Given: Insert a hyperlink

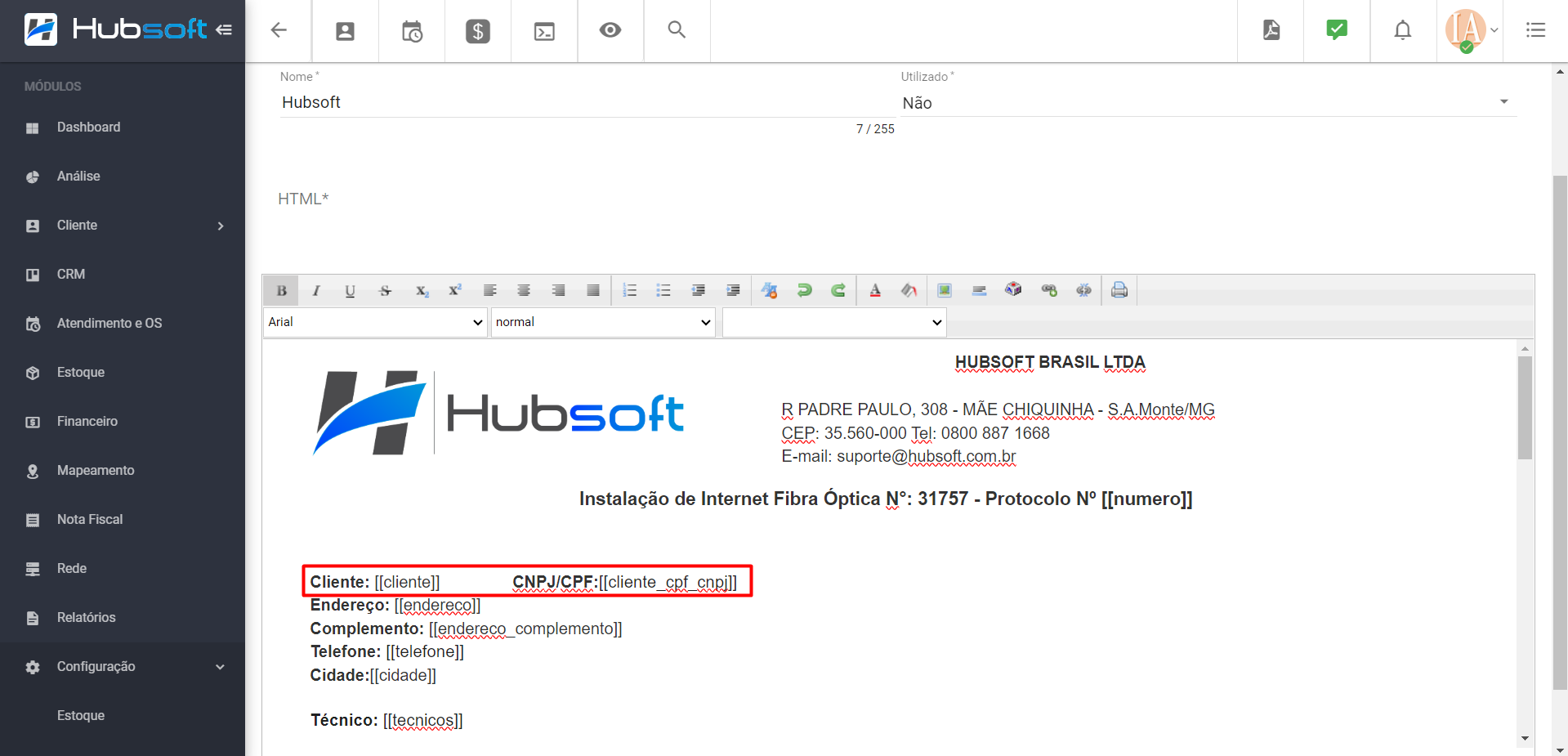Looking at the screenshot, I should pos(1049,290).
